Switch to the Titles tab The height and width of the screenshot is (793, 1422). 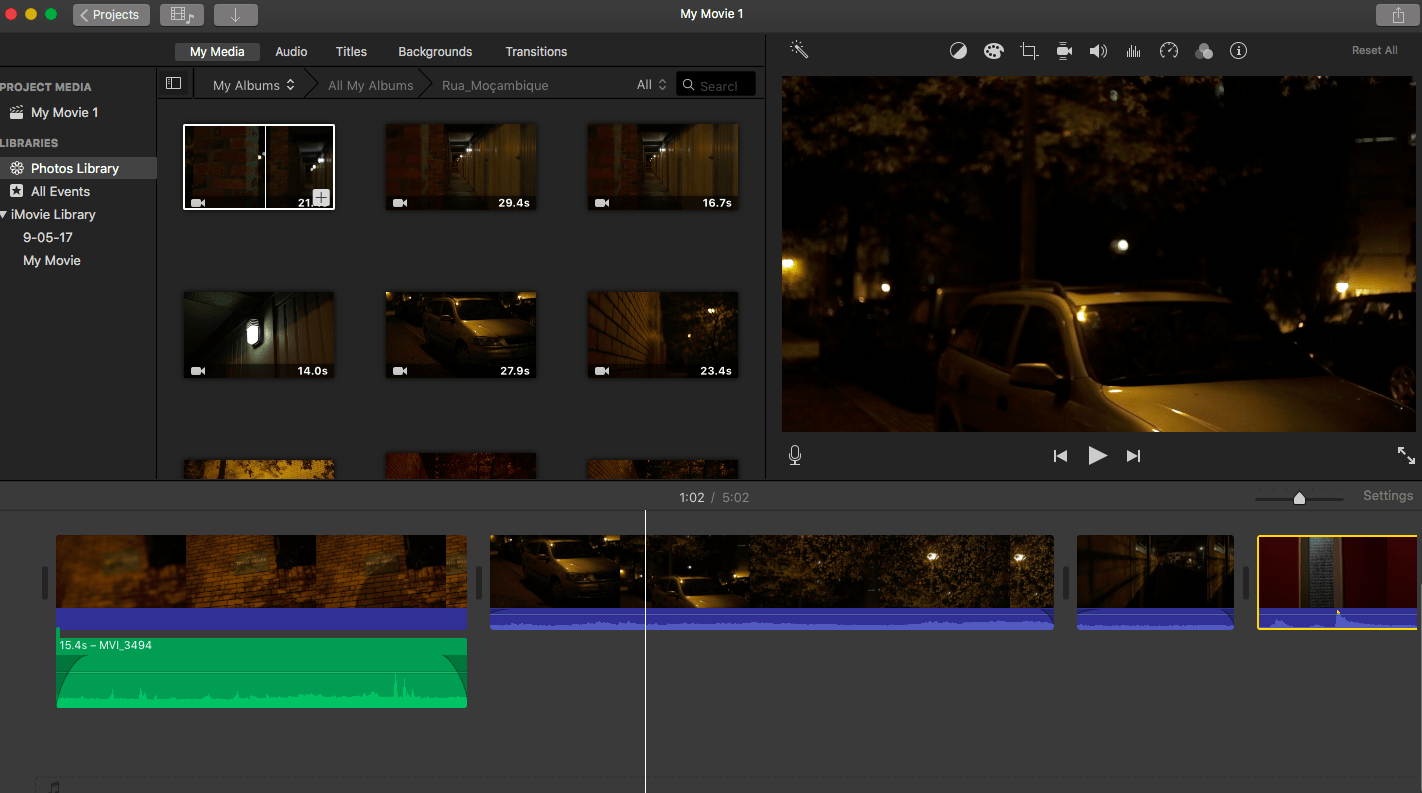[351, 52]
